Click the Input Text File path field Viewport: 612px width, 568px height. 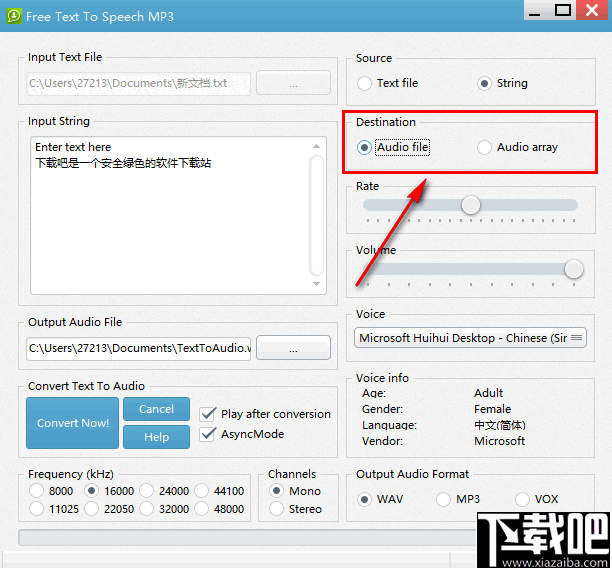click(x=138, y=83)
